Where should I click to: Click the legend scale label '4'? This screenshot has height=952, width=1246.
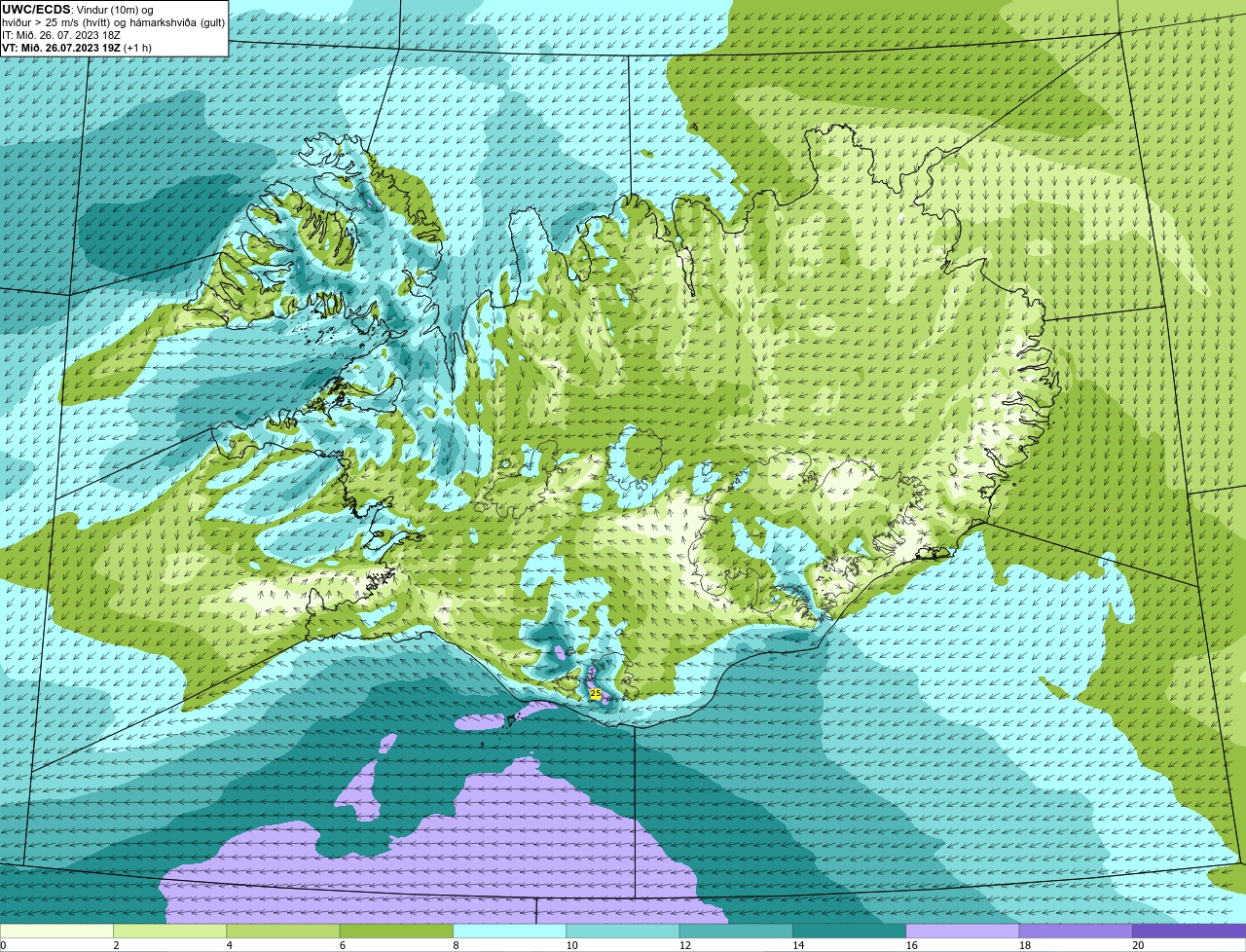coord(229,945)
